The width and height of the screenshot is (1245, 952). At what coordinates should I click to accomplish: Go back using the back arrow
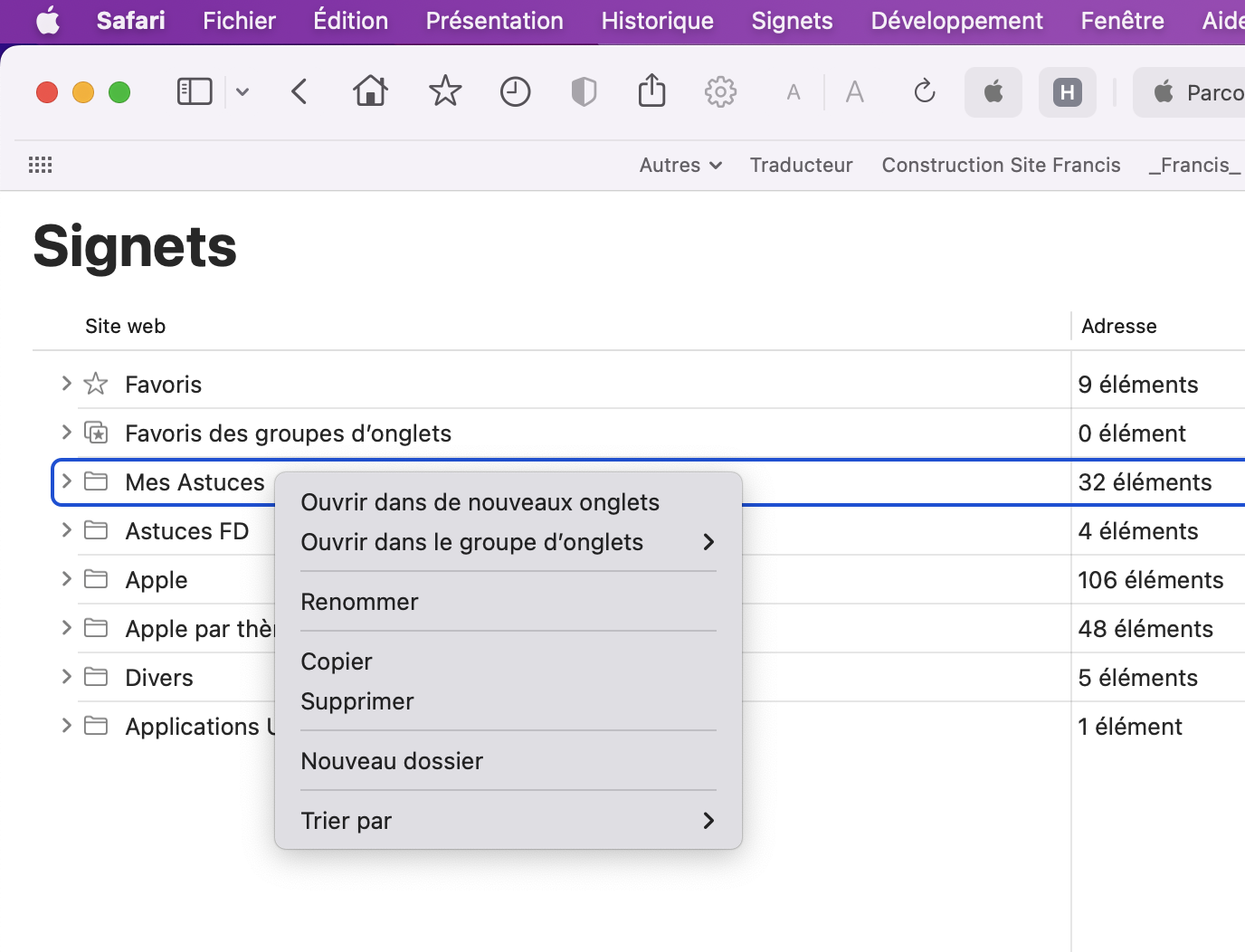299,91
